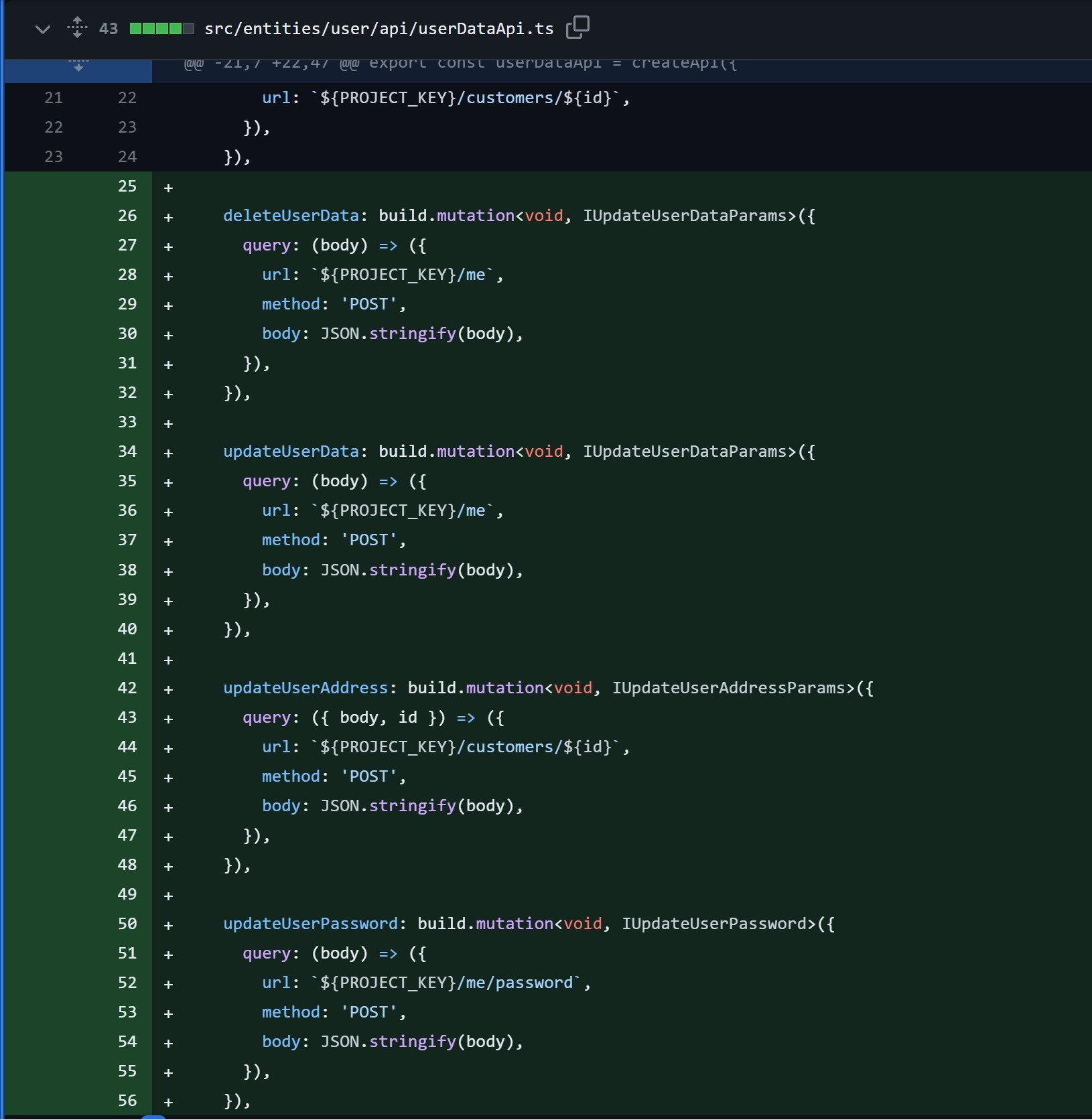Click the updateUserAddress identifier in code
1092x1120 pixels.
tap(305, 688)
